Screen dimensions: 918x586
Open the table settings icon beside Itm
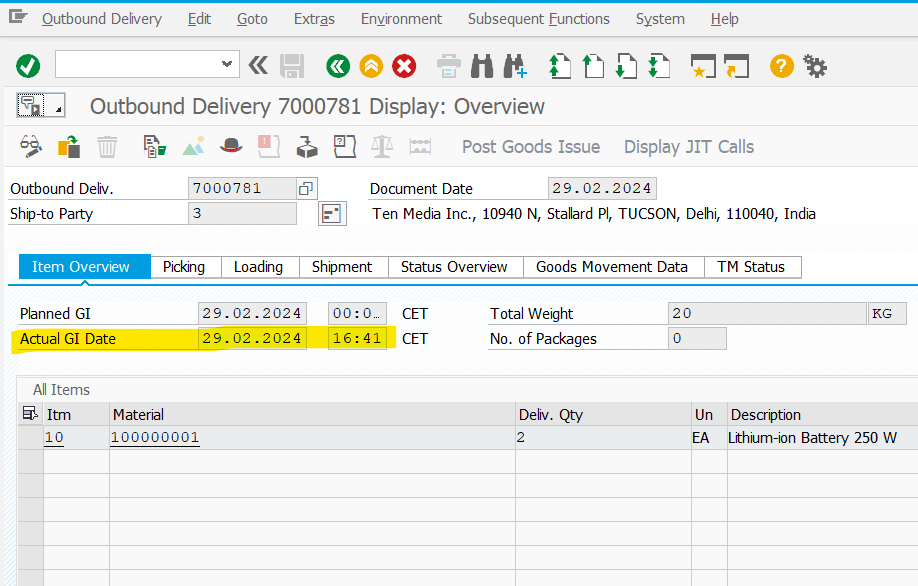click(30, 414)
